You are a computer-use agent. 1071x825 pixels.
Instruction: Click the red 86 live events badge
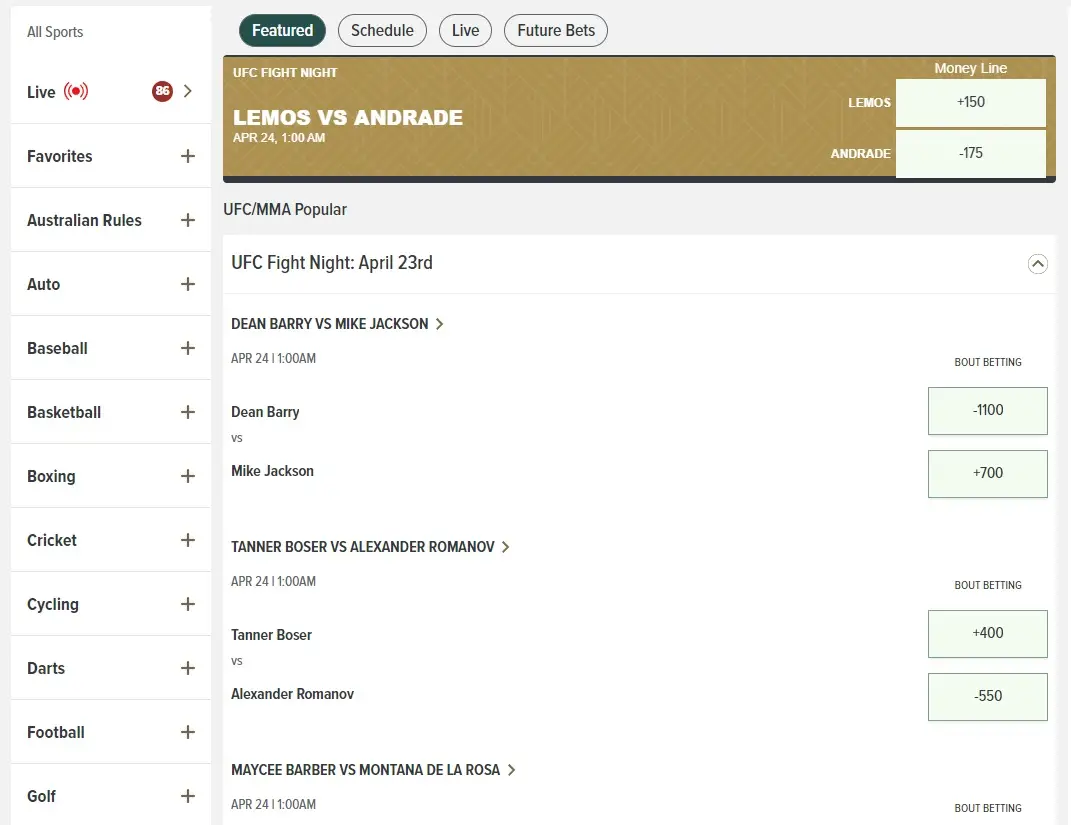(x=163, y=92)
